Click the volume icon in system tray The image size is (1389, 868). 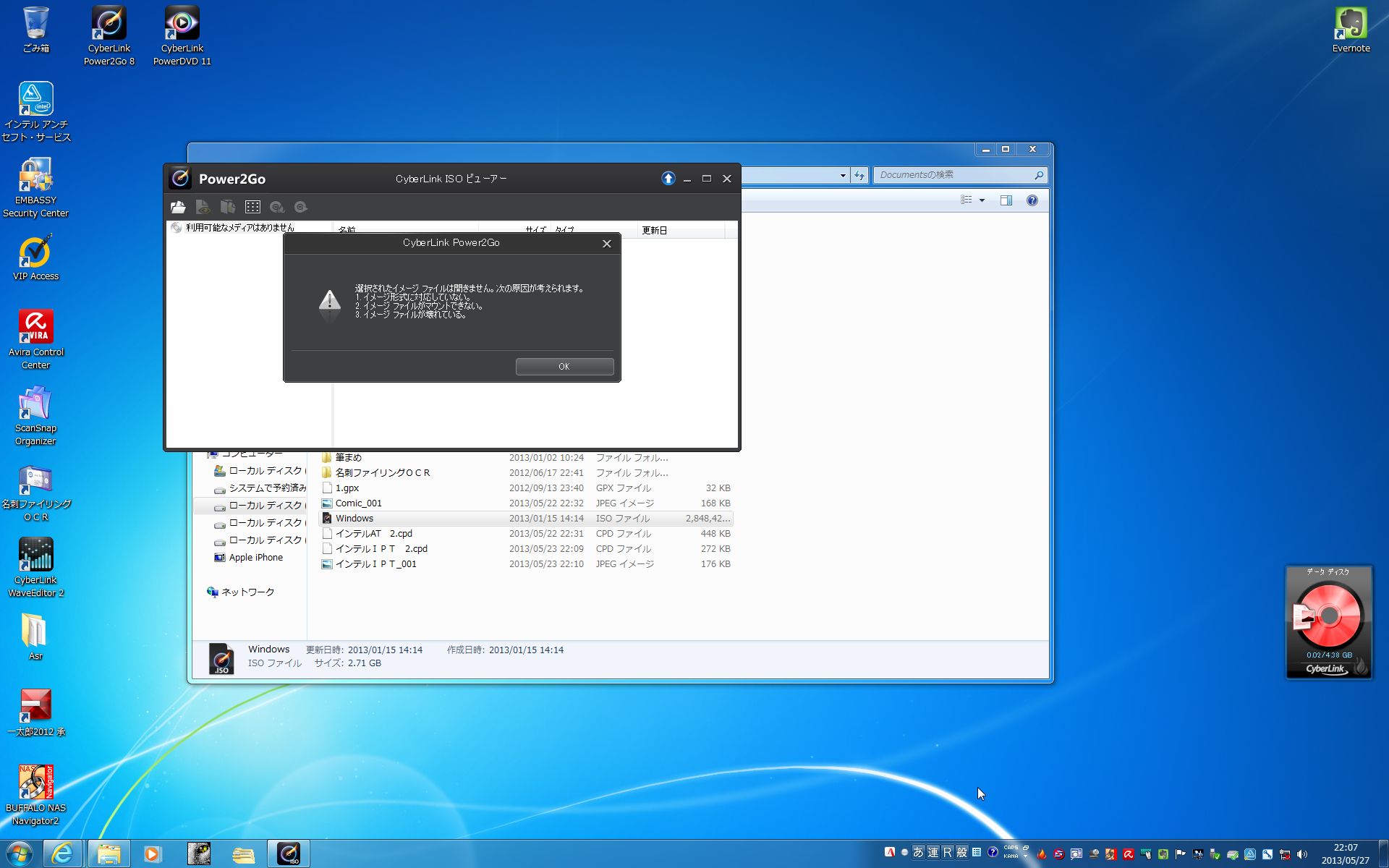coord(1302,854)
